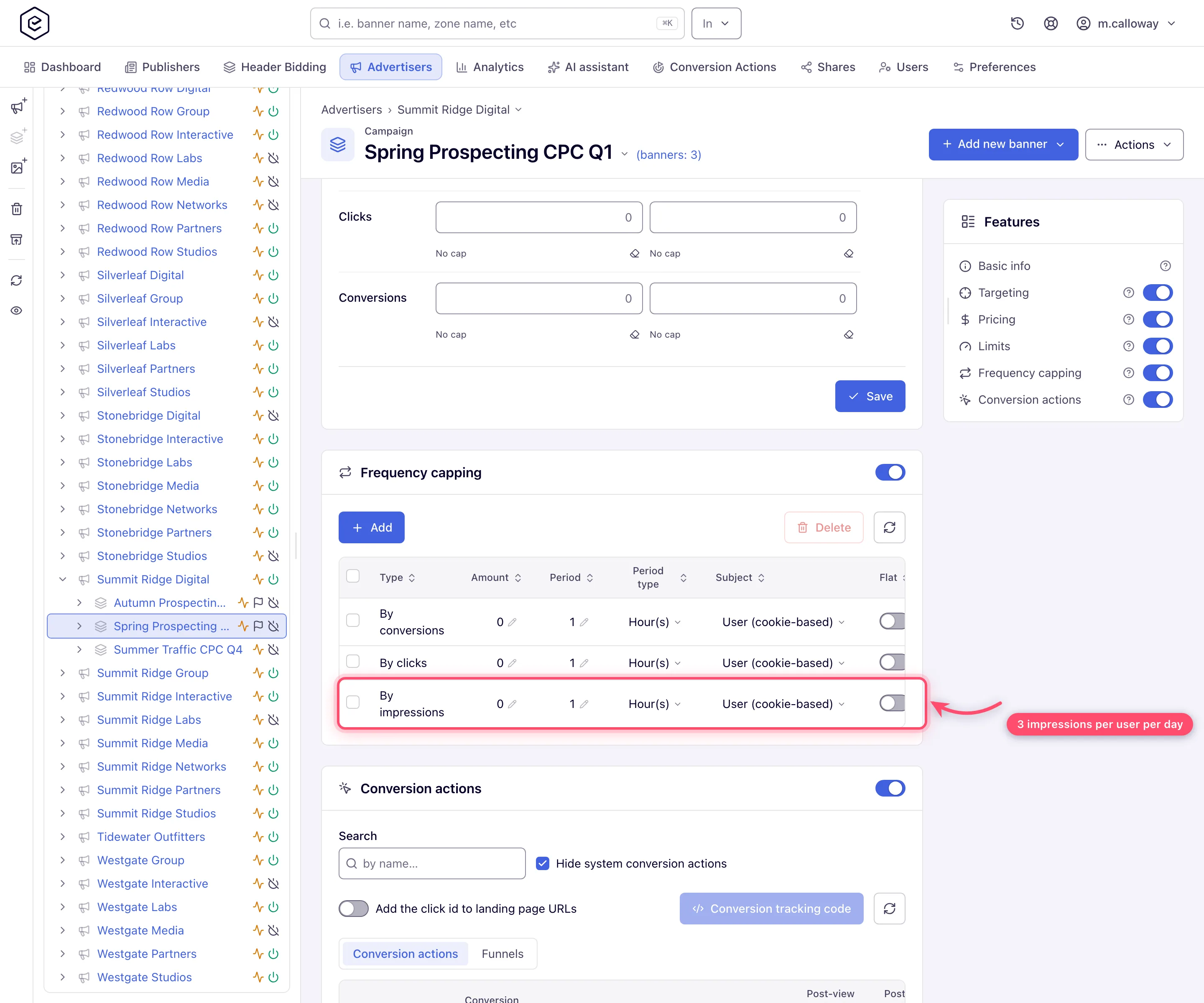Open Period type dropdown for By impressions

pyautogui.click(x=654, y=704)
